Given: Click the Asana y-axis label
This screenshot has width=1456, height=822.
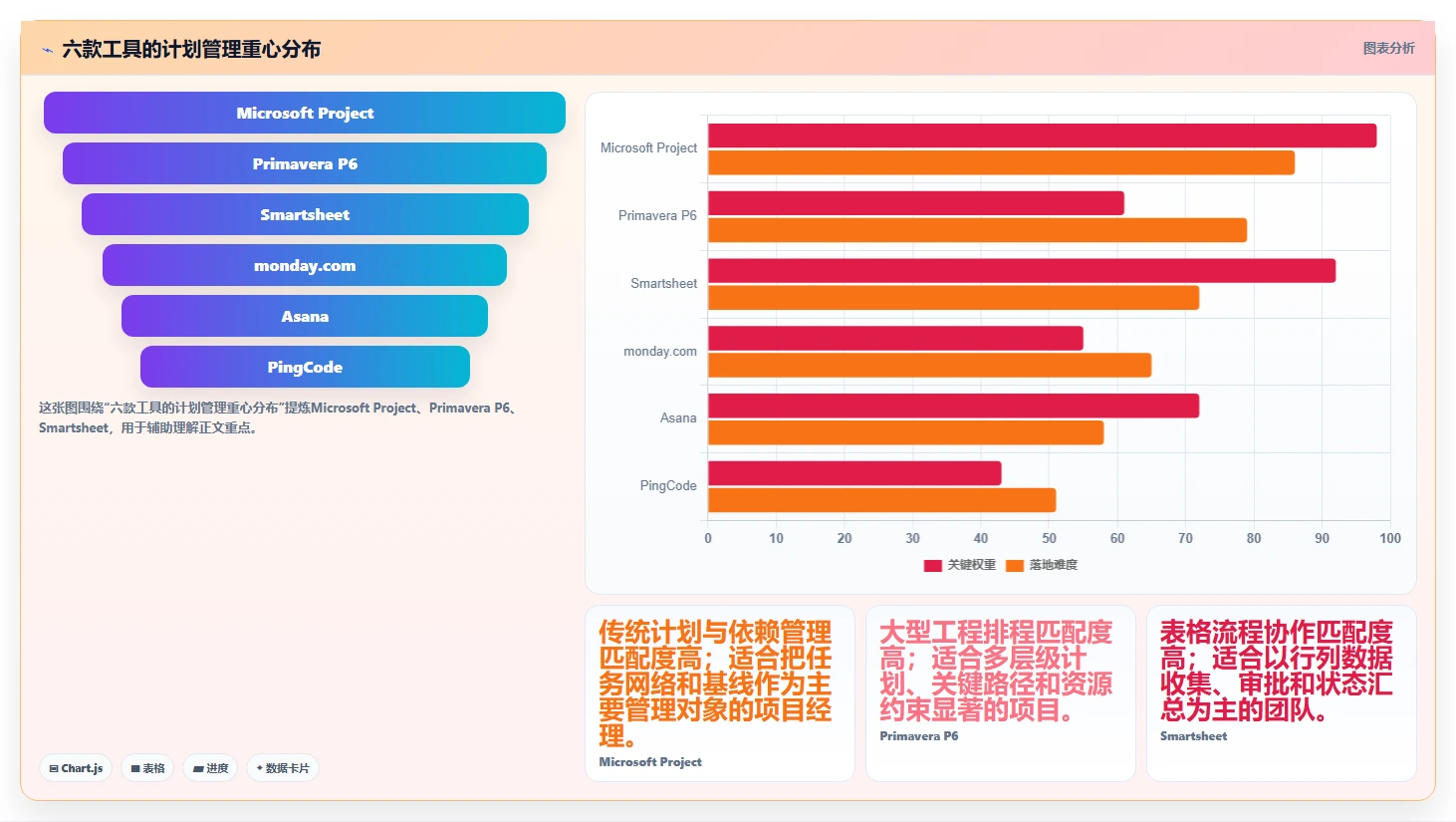Looking at the screenshot, I should point(678,417).
